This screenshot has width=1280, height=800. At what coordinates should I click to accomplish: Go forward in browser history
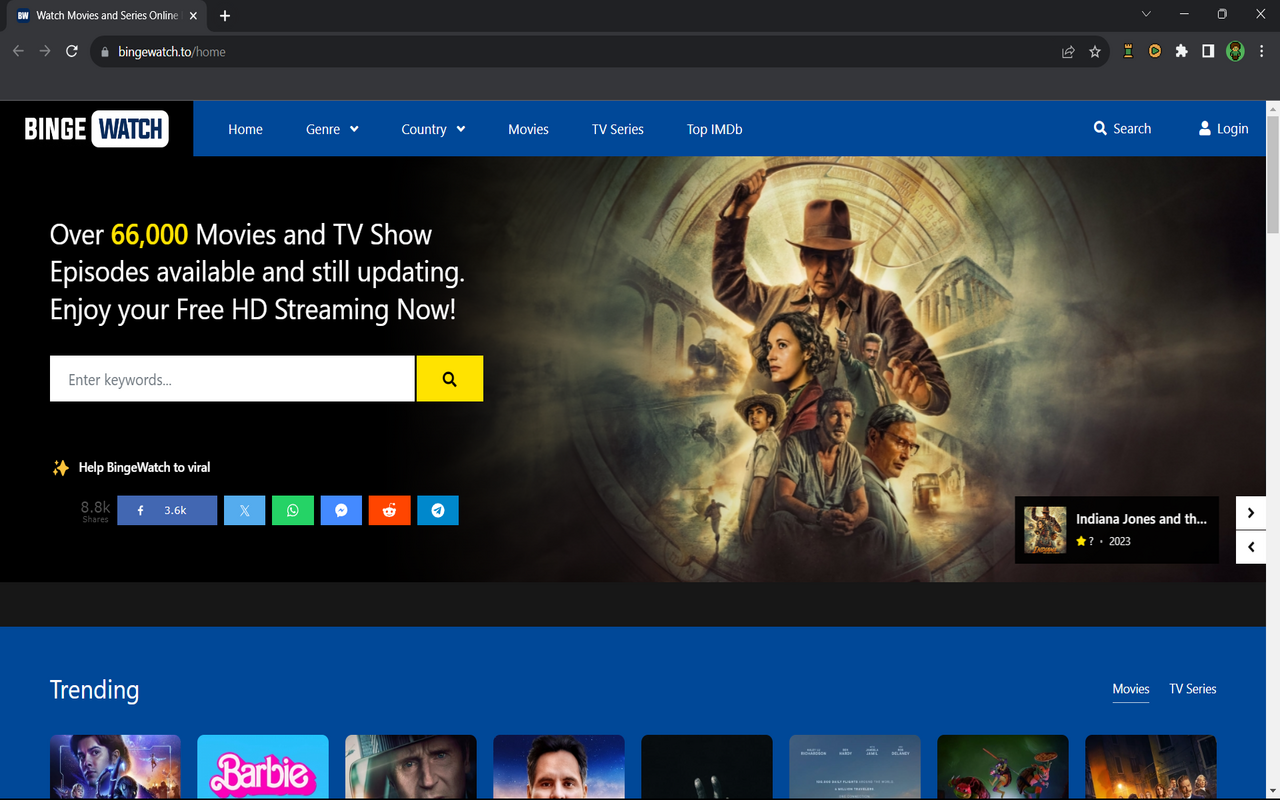[45, 51]
